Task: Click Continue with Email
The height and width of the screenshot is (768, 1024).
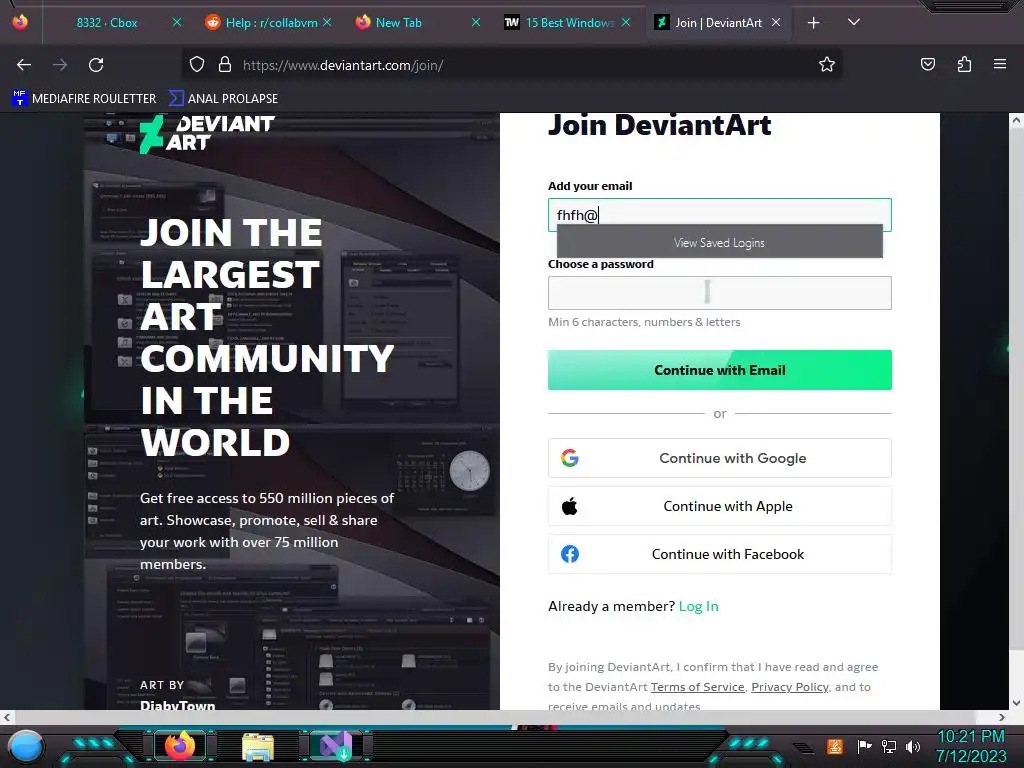Action: pyautogui.click(x=720, y=370)
